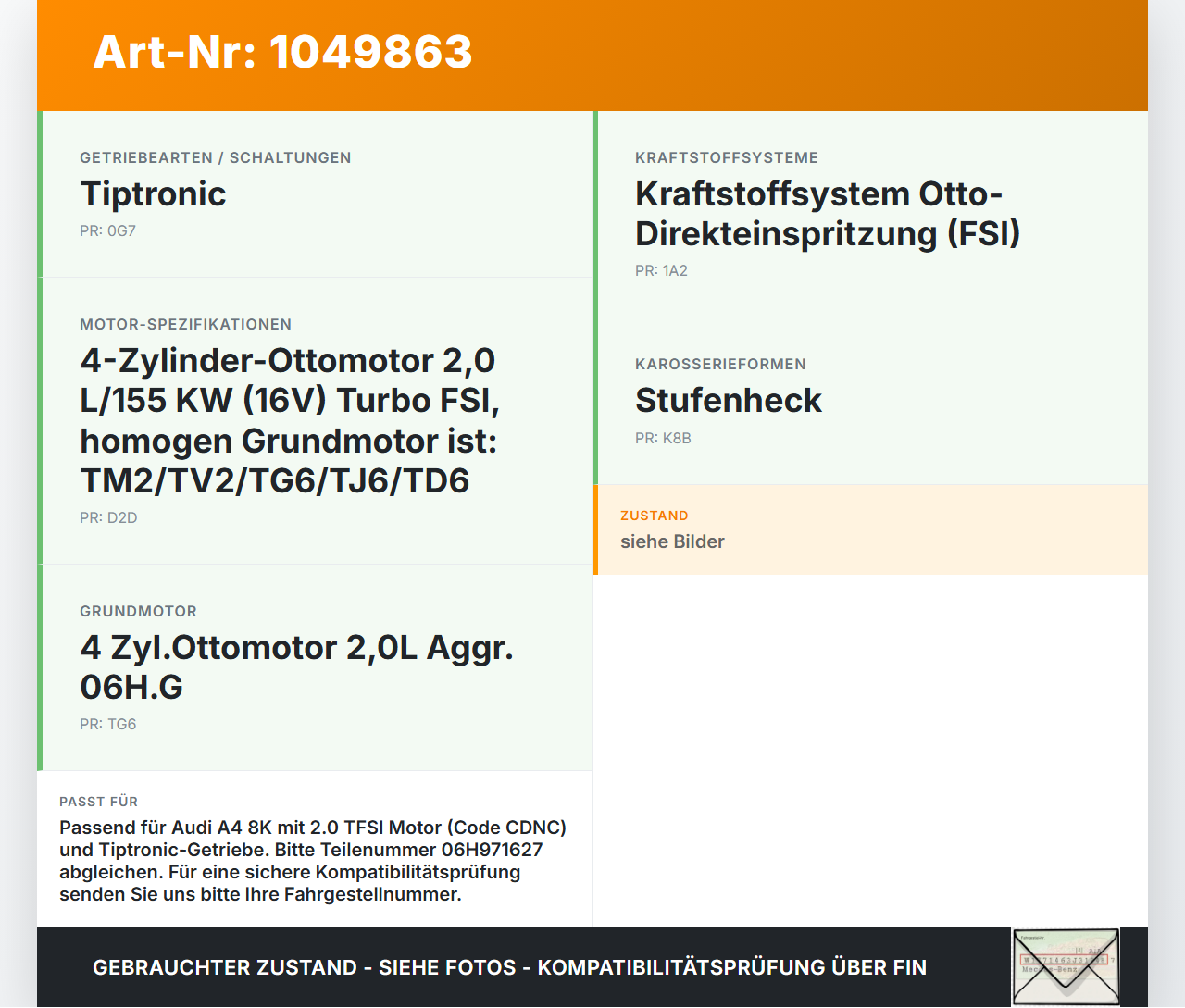Select the 4-Zylinder-Ottomotor specification text
The image size is (1185, 1008).
[x=290, y=420]
